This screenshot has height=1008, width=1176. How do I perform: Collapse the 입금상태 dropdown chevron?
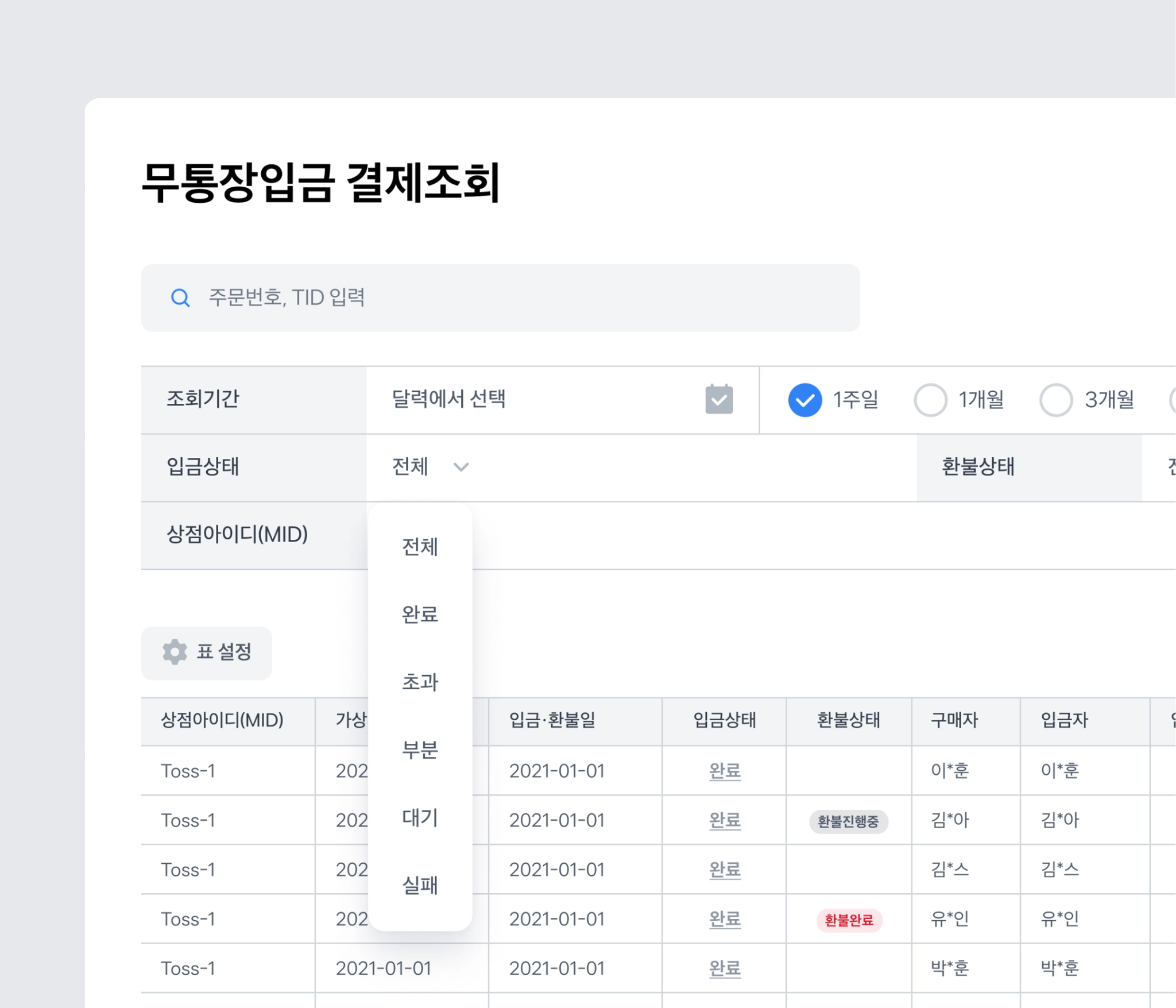pyautogui.click(x=461, y=467)
